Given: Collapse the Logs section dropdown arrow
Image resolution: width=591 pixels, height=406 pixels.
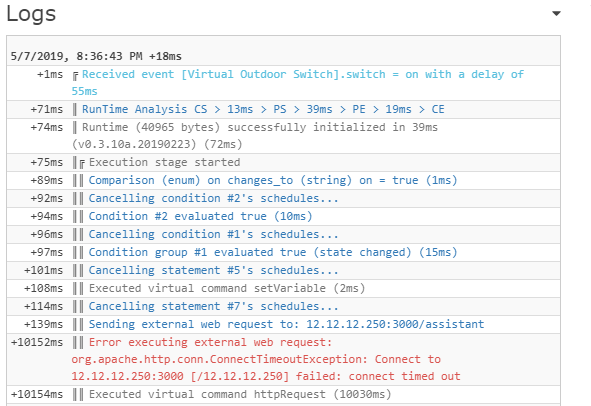Looking at the screenshot, I should 556,14.
